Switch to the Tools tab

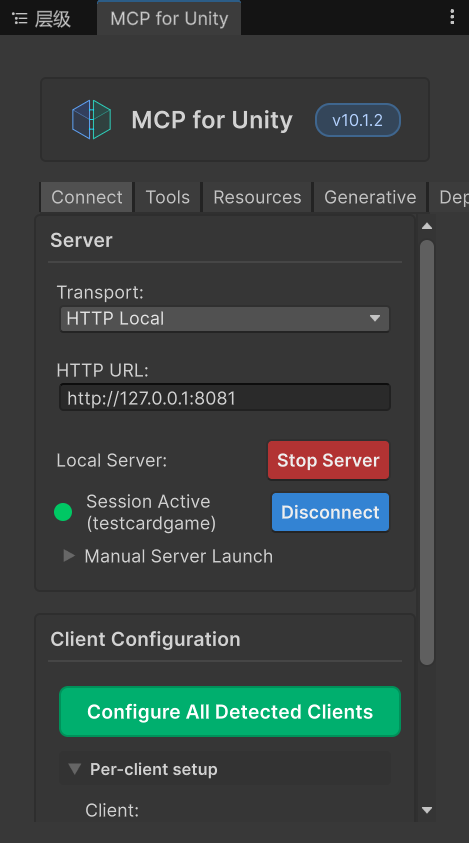tap(167, 197)
